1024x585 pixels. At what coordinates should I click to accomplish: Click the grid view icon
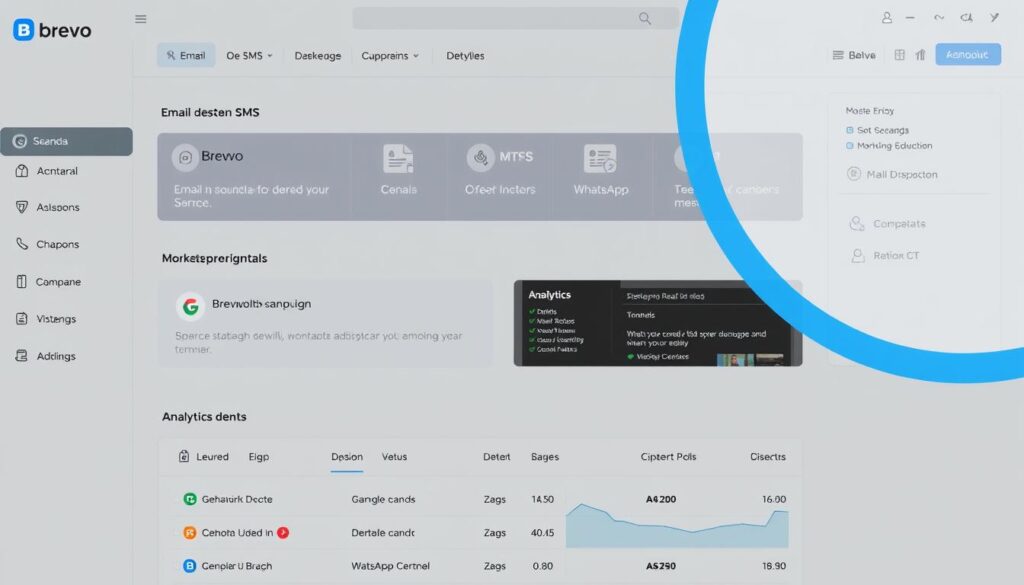[899, 55]
